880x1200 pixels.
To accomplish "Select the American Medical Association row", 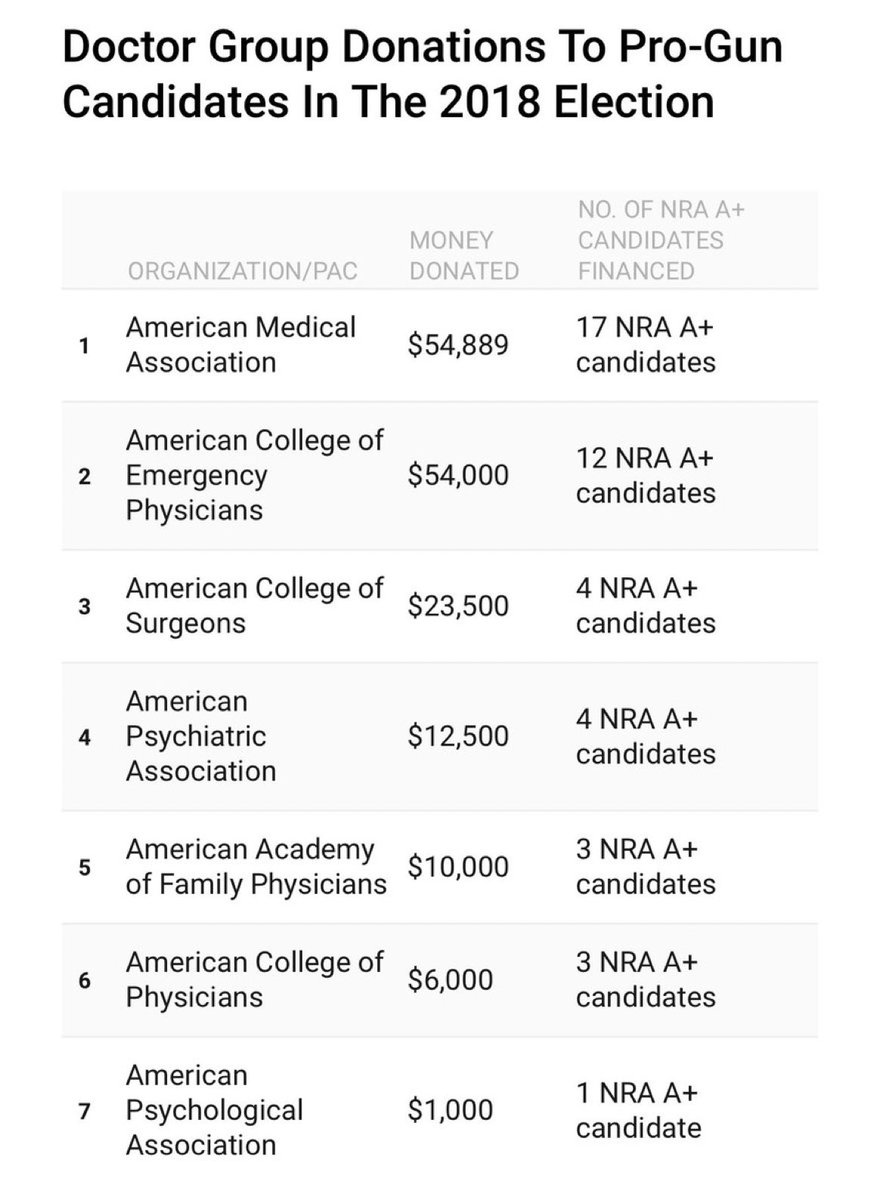I will coord(440,345).
